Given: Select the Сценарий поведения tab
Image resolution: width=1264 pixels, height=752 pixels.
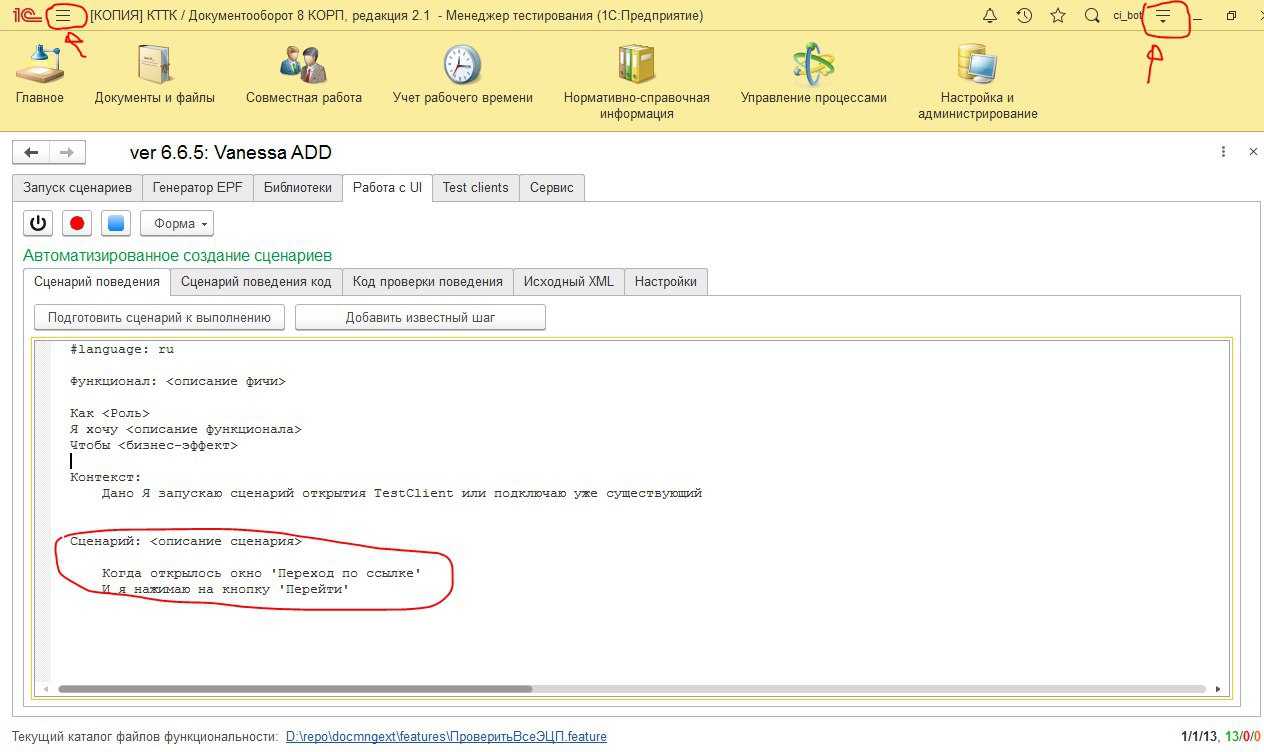Looking at the screenshot, I should pos(97,282).
